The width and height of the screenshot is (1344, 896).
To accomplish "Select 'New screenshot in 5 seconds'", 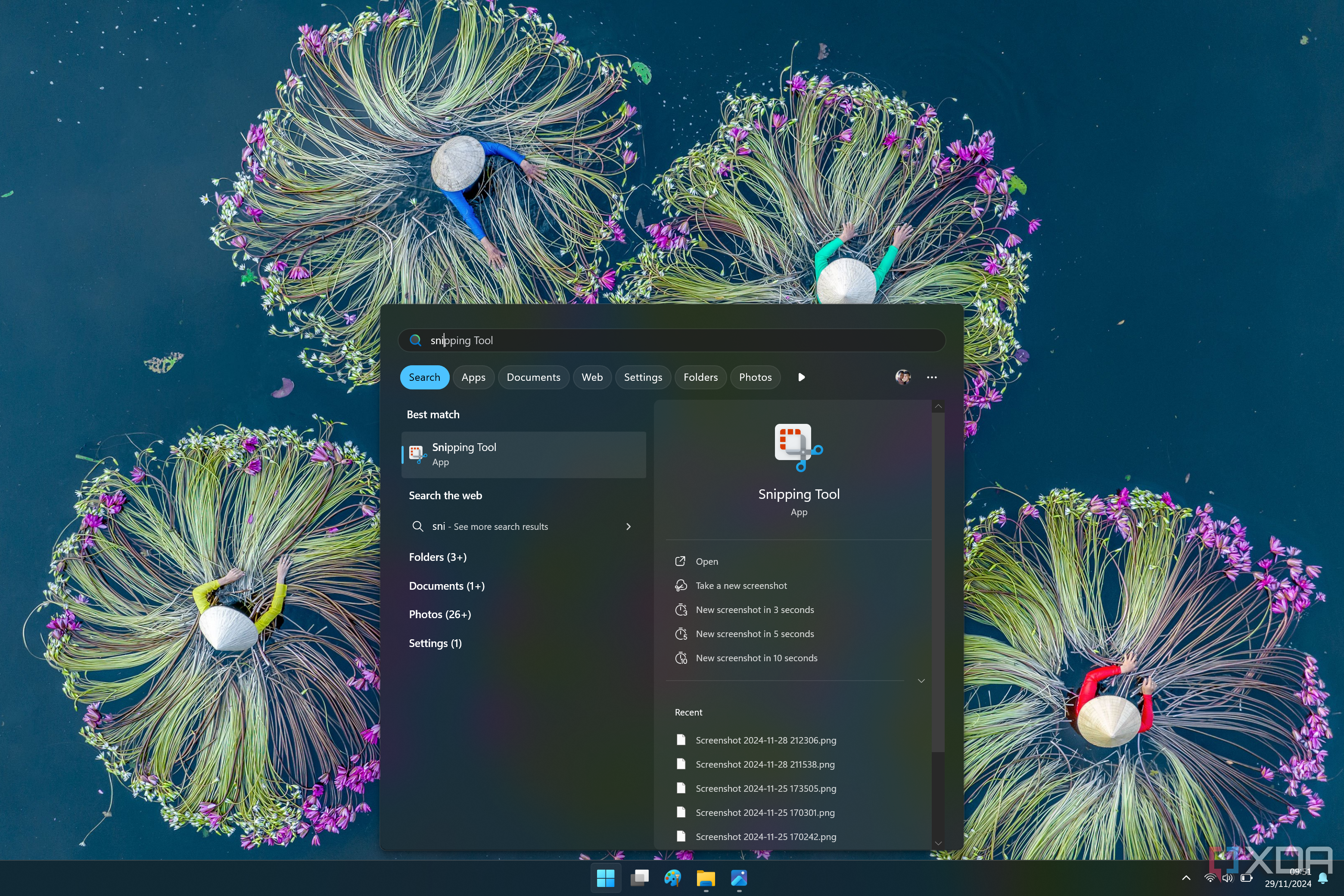I will pos(755,633).
